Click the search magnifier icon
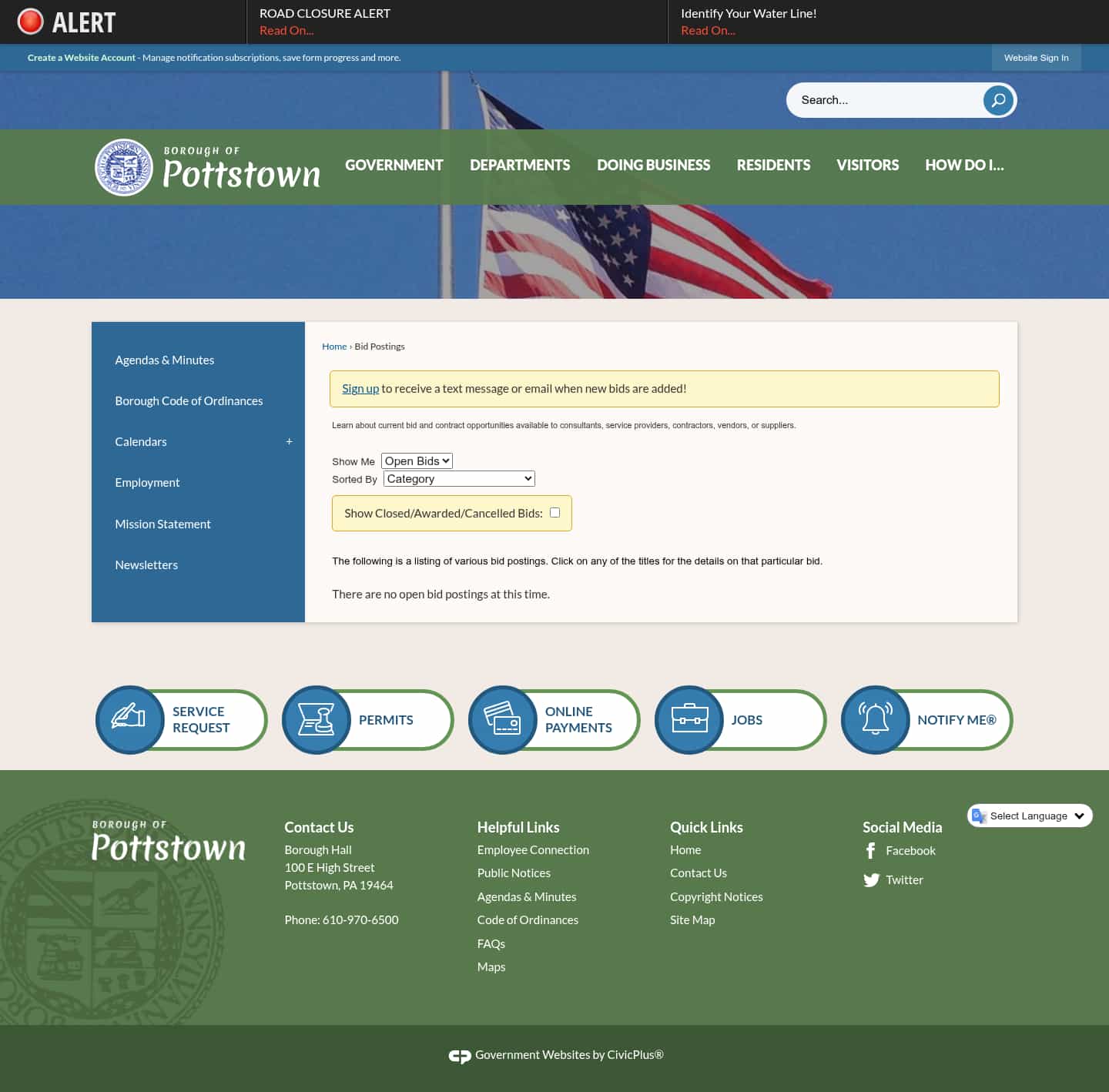Viewport: 1109px width, 1092px height. (x=997, y=100)
